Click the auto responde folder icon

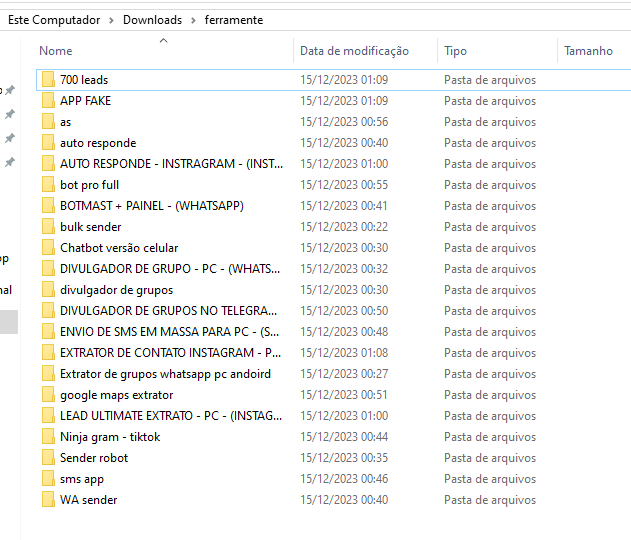(48, 142)
